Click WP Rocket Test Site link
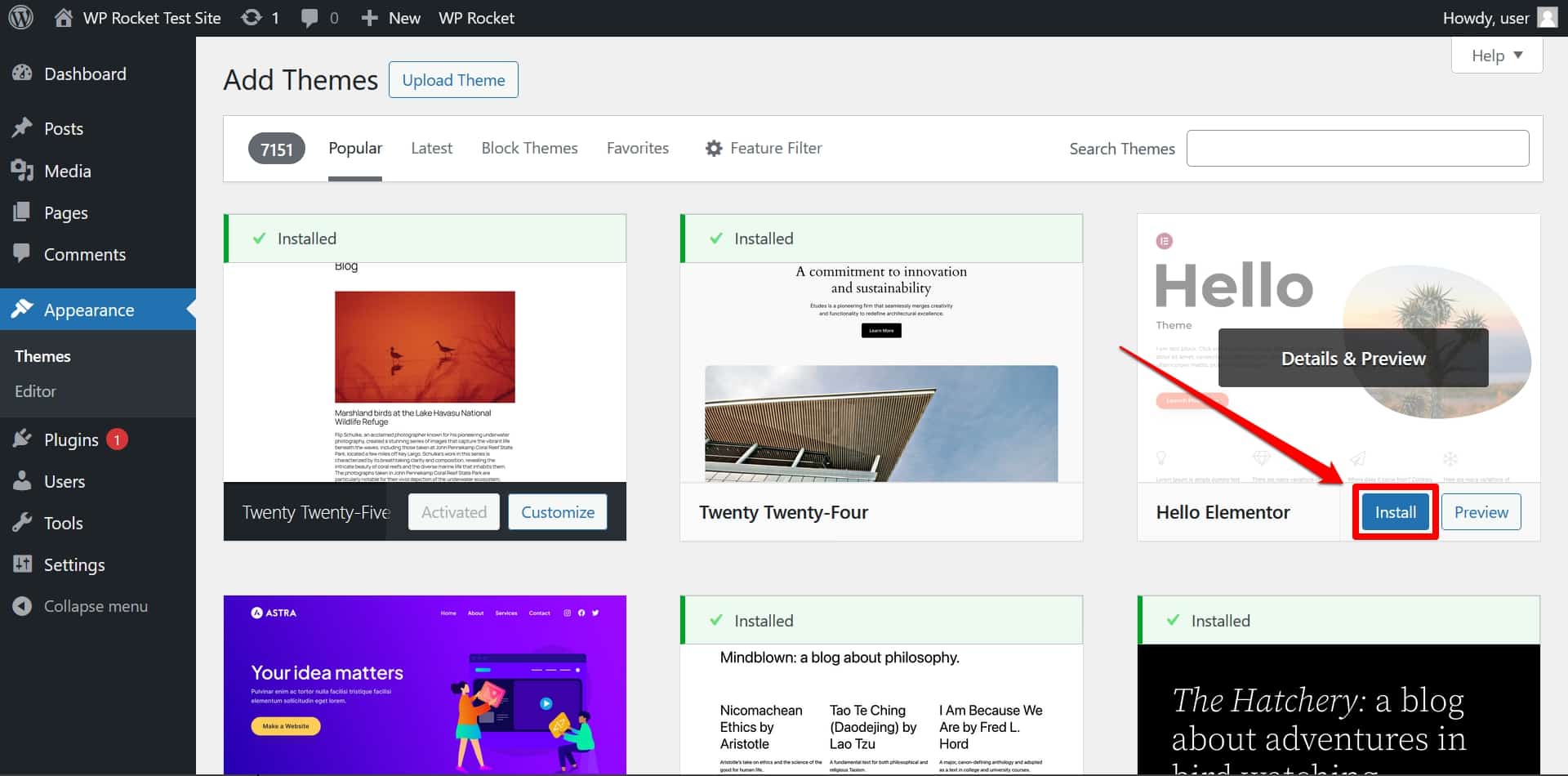Screen dimensions: 1568x776 click(152, 18)
